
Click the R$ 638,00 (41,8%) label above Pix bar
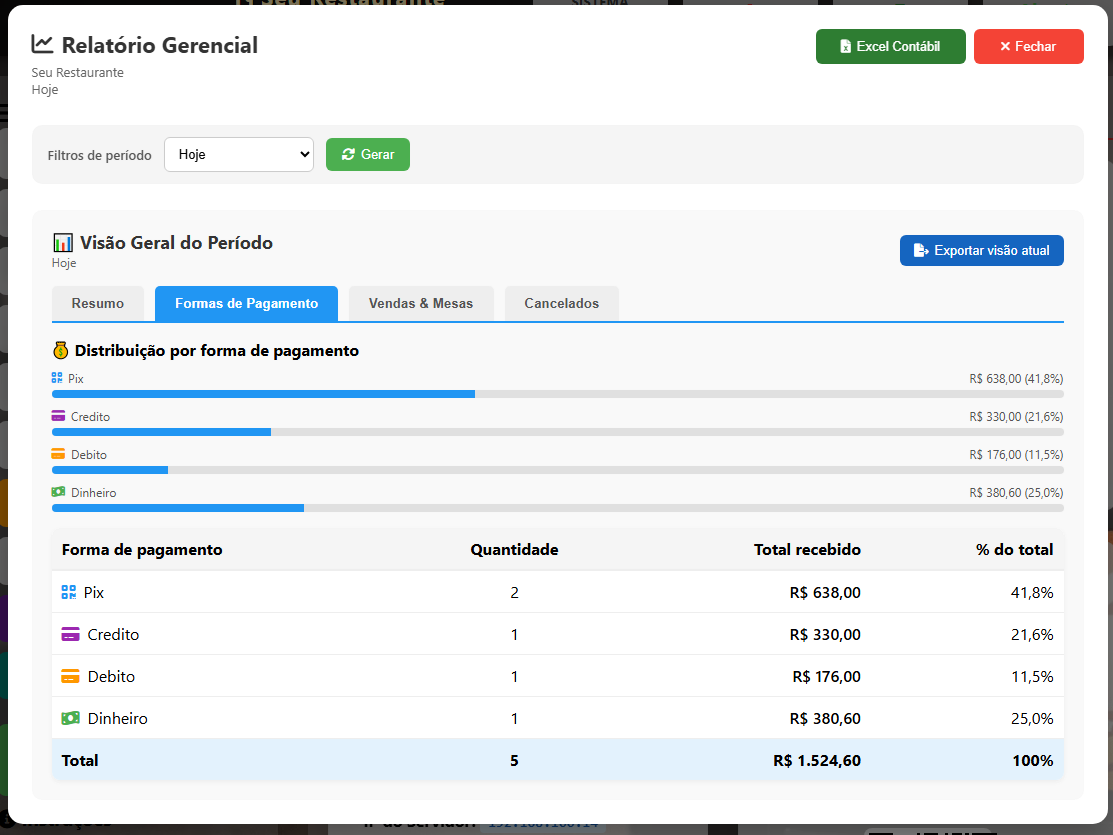click(x=1016, y=378)
